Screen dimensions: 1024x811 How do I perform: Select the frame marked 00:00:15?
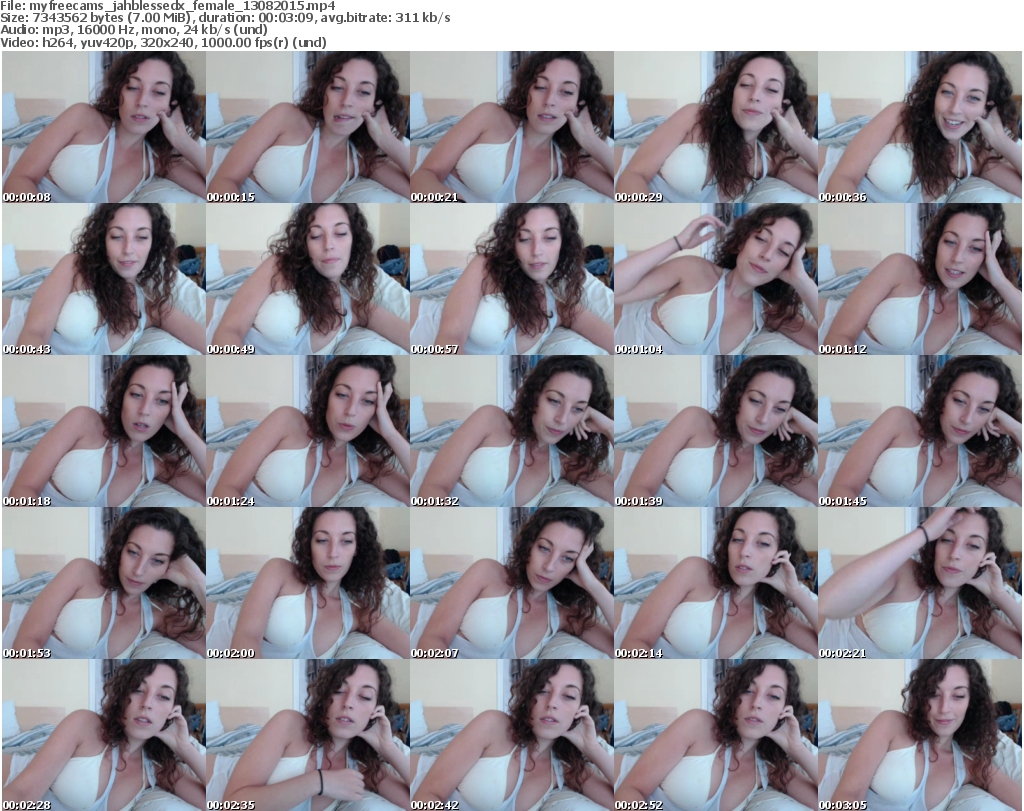[x=307, y=127]
